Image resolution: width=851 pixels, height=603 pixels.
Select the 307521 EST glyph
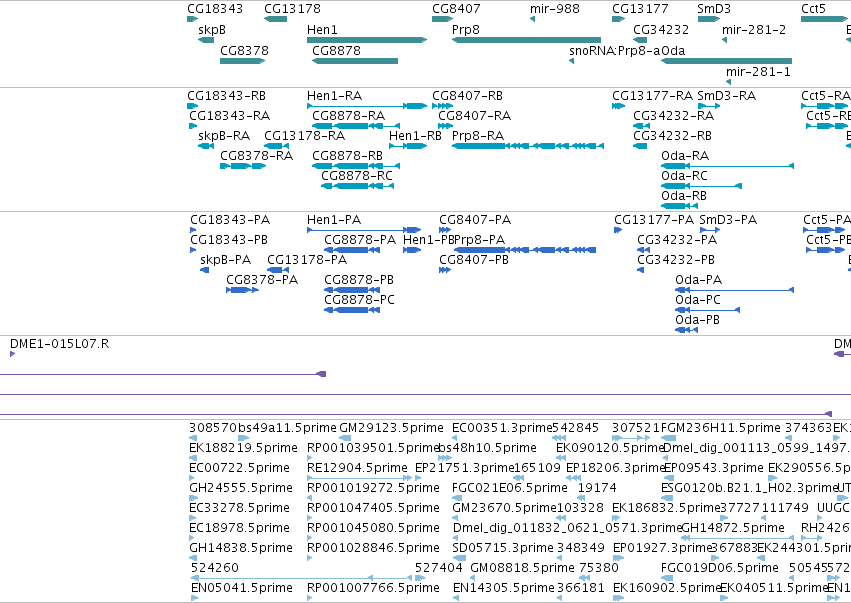point(631,438)
